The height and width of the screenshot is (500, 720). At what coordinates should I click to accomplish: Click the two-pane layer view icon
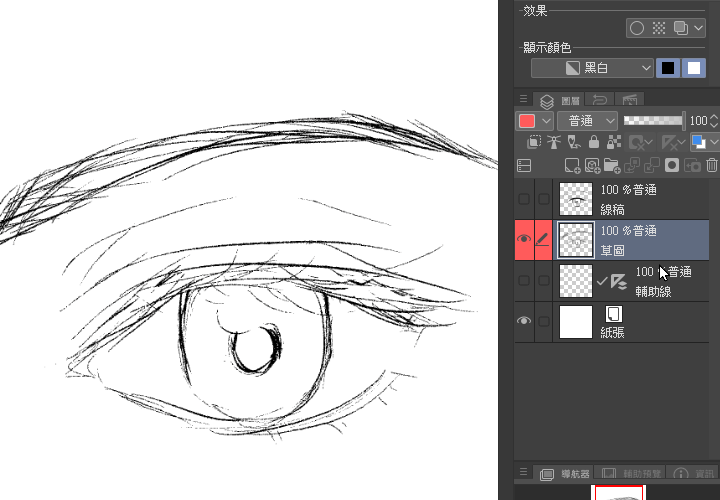click(x=524, y=165)
